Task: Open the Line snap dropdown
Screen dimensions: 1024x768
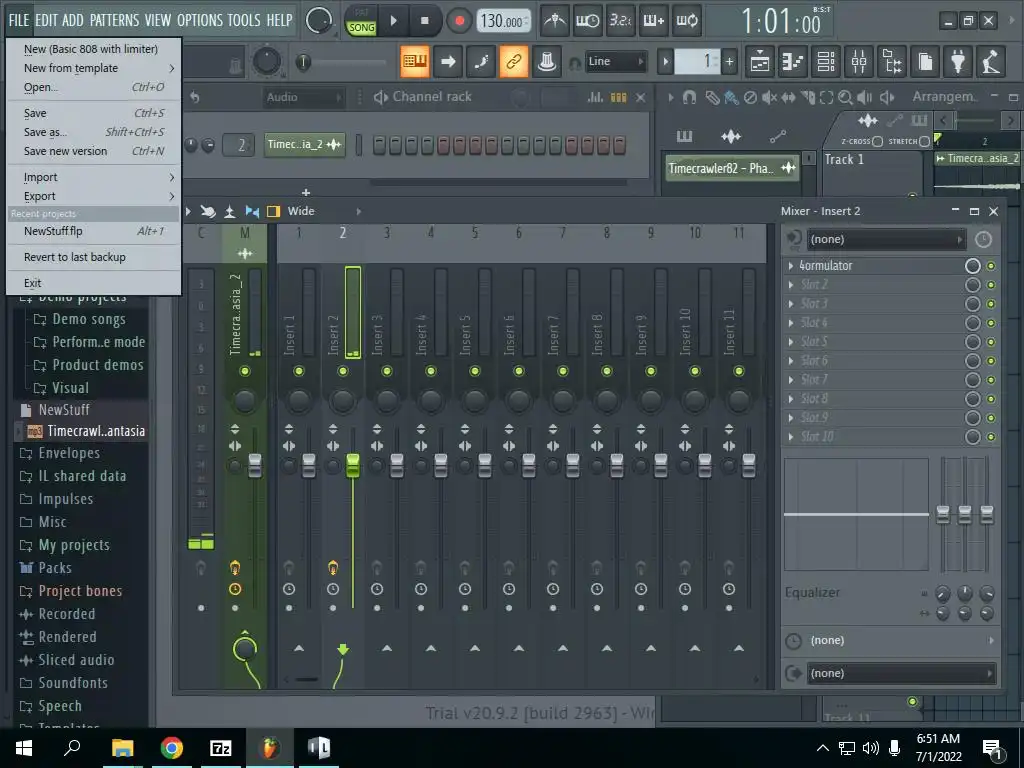Action: tap(615, 61)
